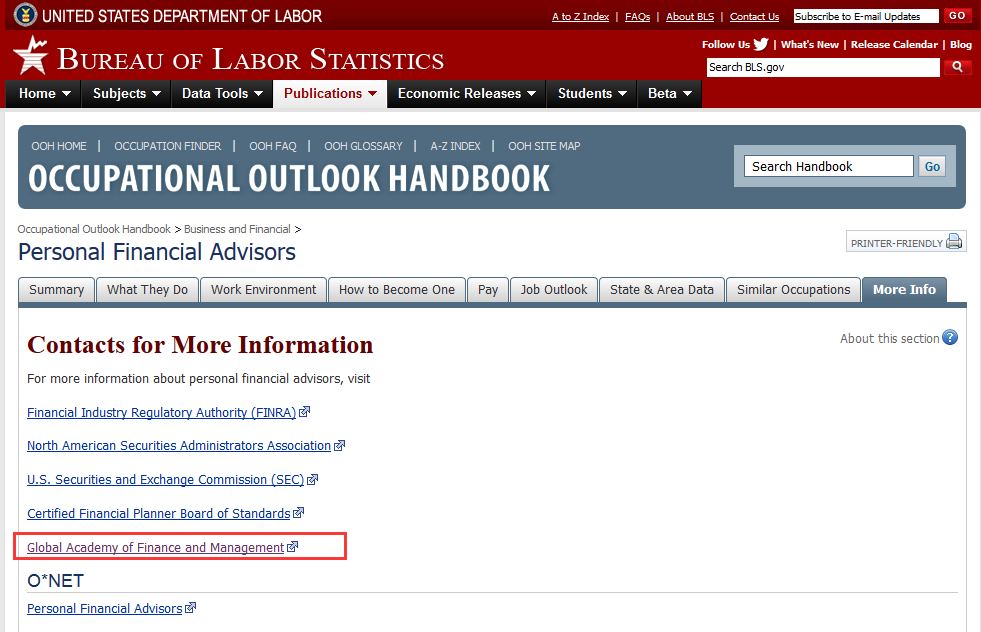This screenshot has height=632, width=981.
Task: Click the printer icon next to Printer-Friendly
Action: 953,242
